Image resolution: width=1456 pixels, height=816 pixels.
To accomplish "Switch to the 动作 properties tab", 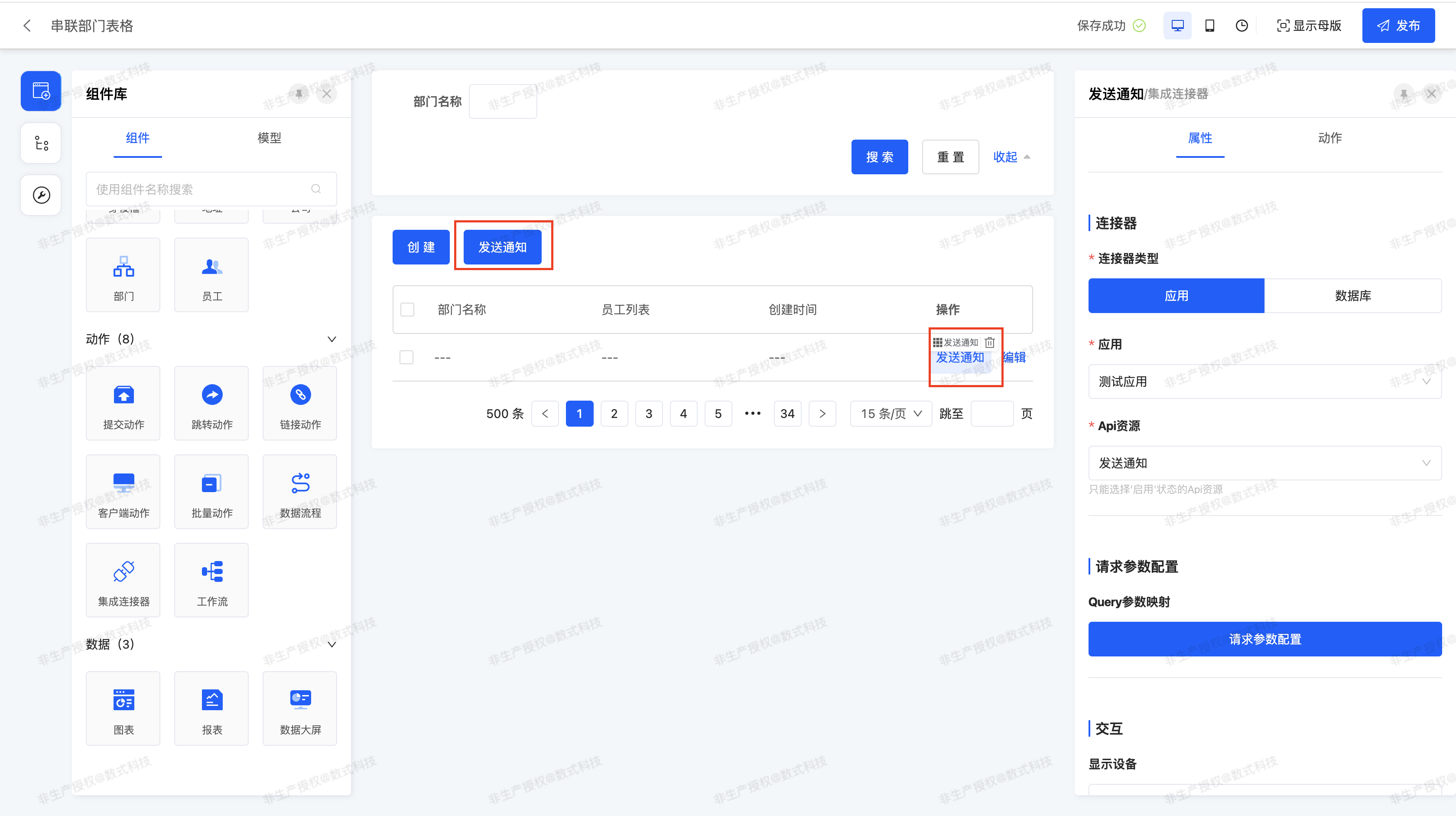I will (1329, 138).
